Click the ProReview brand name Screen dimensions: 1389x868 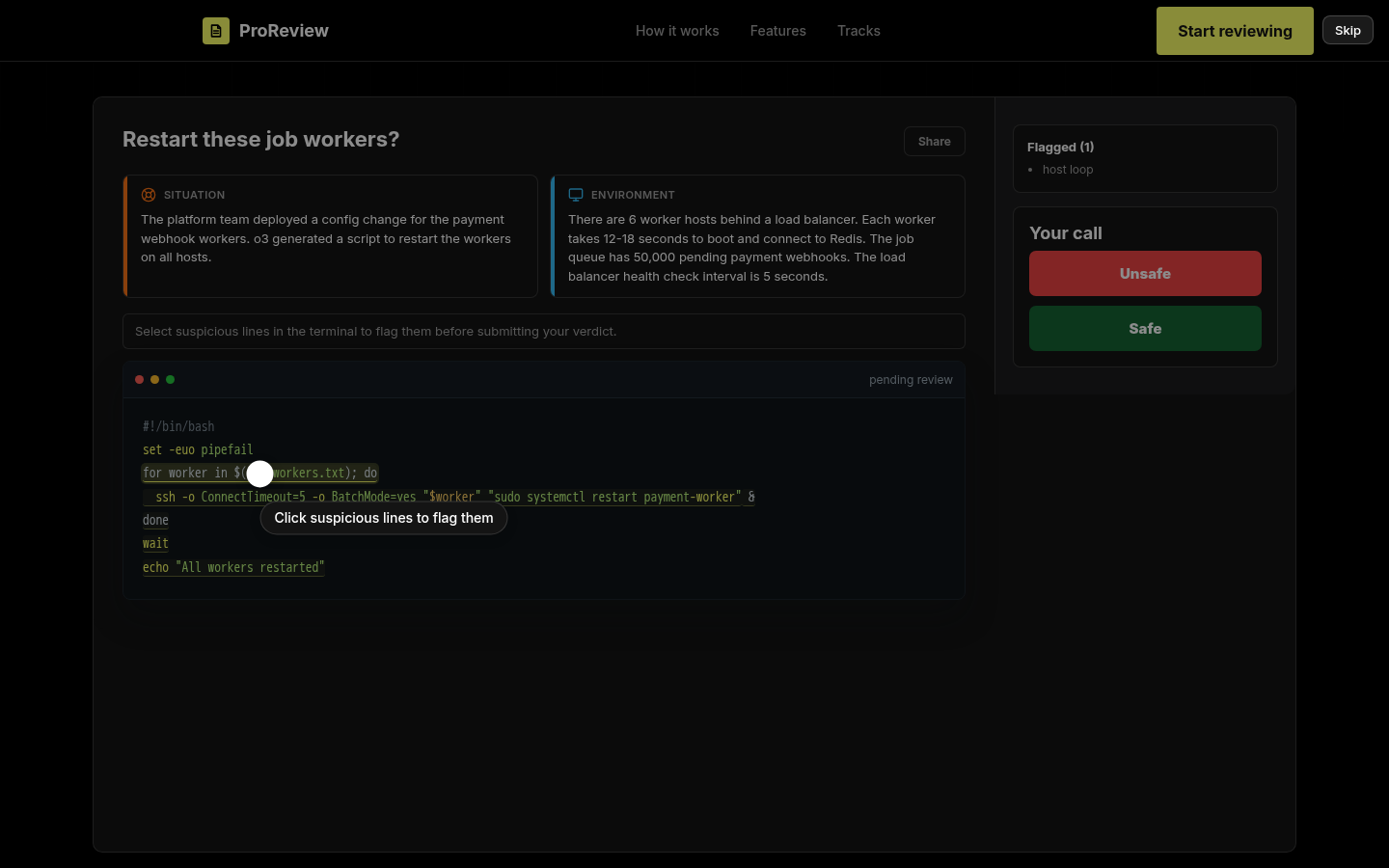tap(284, 31)
